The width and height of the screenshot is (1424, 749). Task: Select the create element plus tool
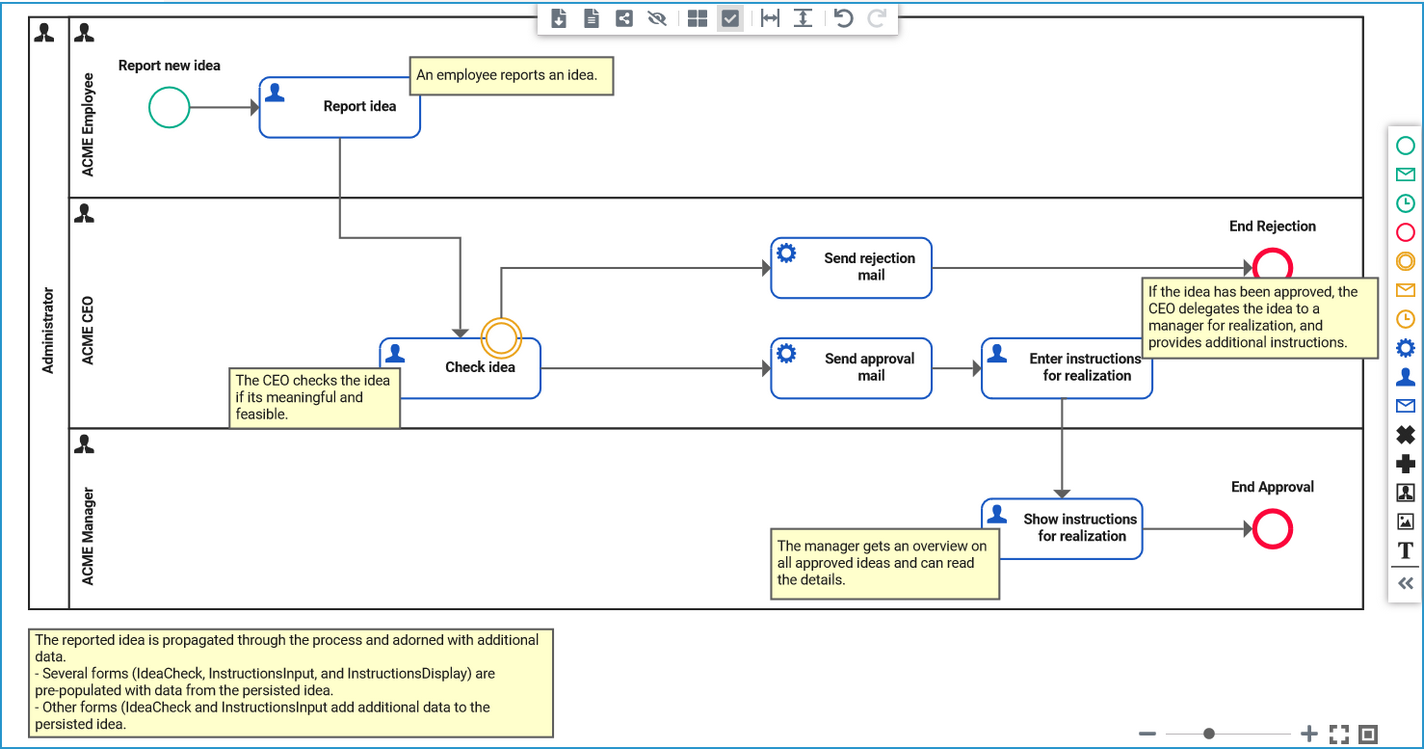click(1404, 464)
